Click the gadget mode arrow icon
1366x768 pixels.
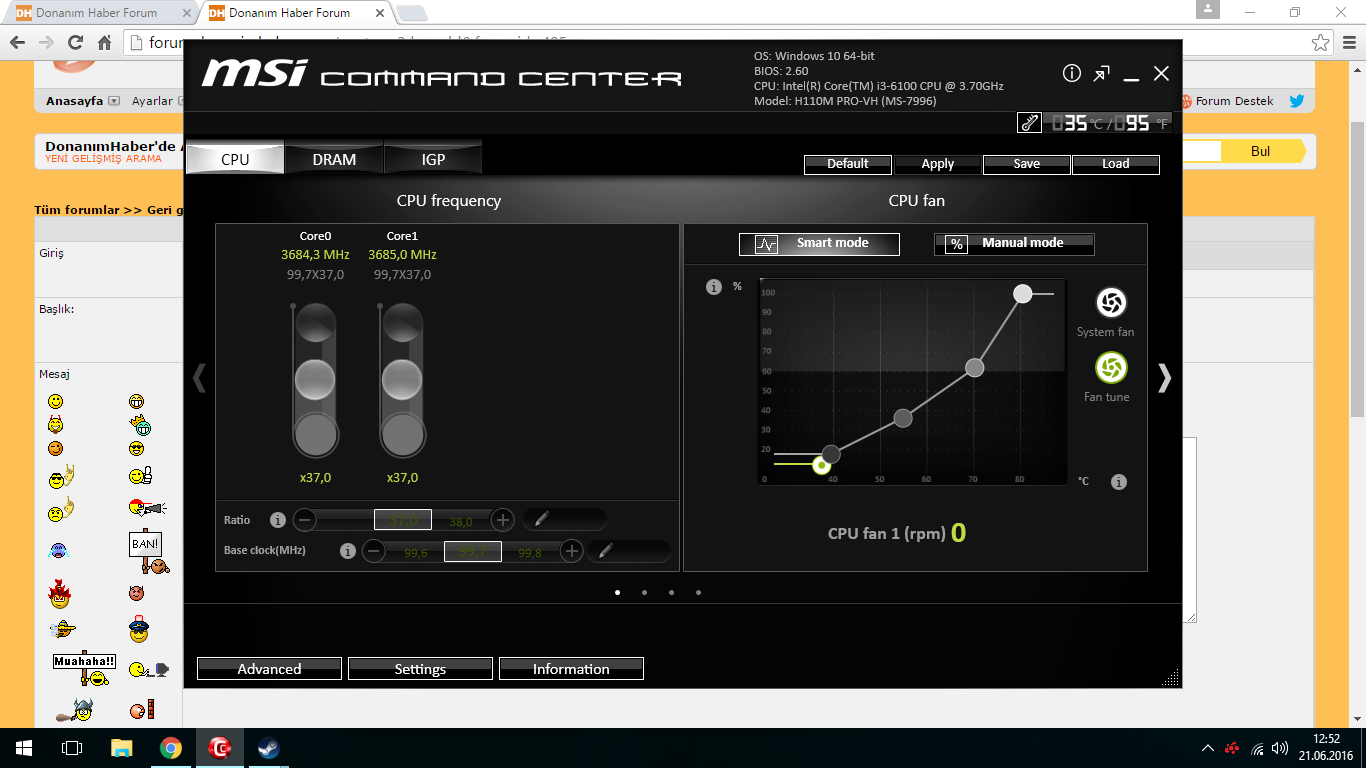[1101, 74]
